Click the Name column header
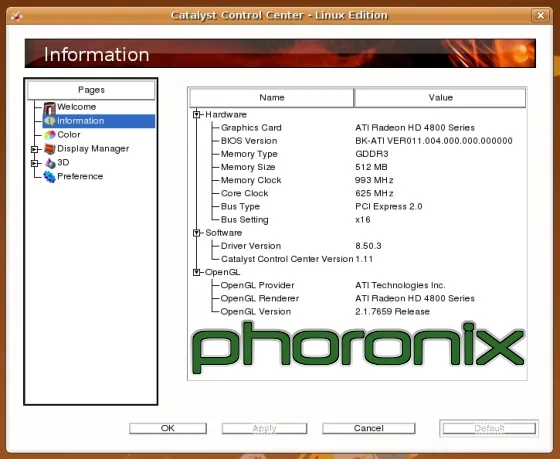The image size is (560, 459). [272, 98]
